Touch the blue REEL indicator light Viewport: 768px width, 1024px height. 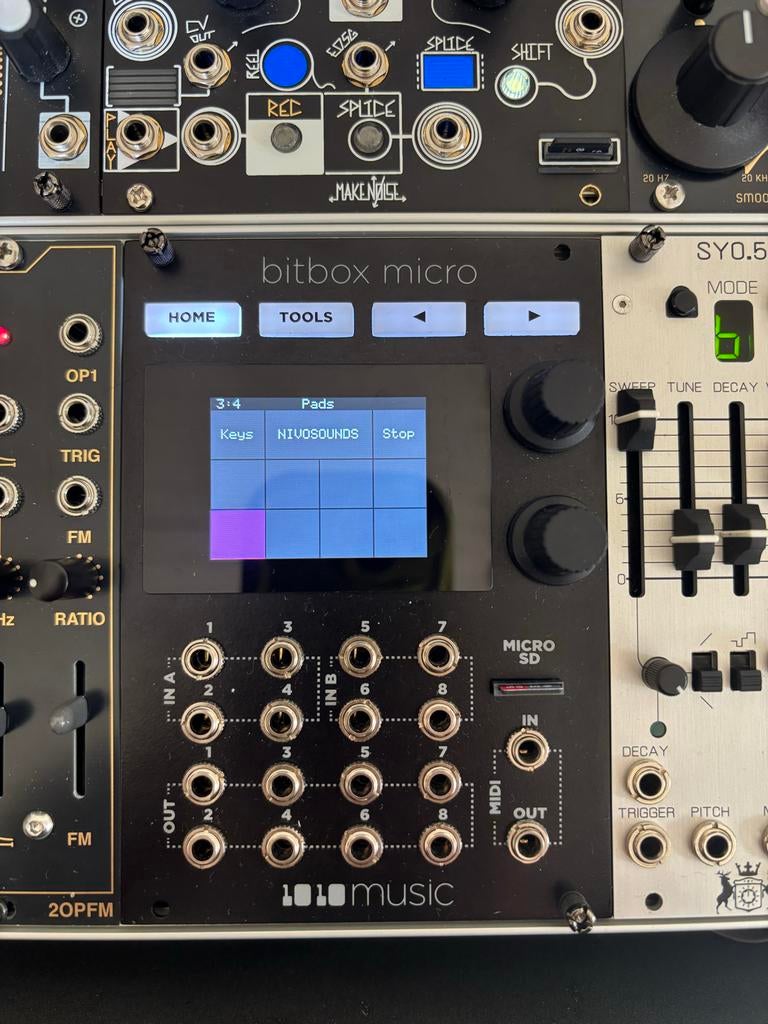pyautogui.click(x=285, y=65)
